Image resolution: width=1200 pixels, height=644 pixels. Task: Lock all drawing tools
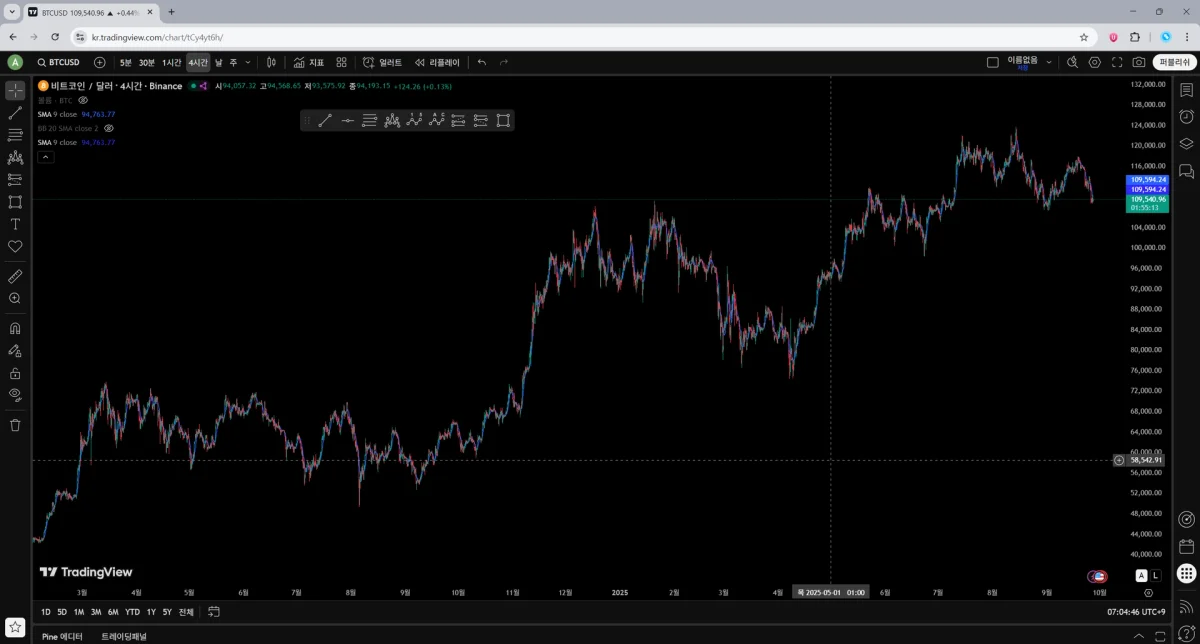15,373
